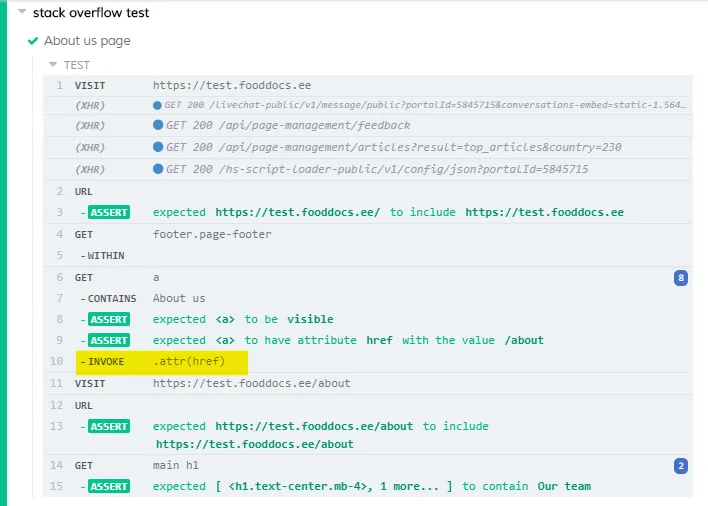Click the blue dot for hs-script-loader request
This screenshot has height=506, width=708.
tap(157, 169)
